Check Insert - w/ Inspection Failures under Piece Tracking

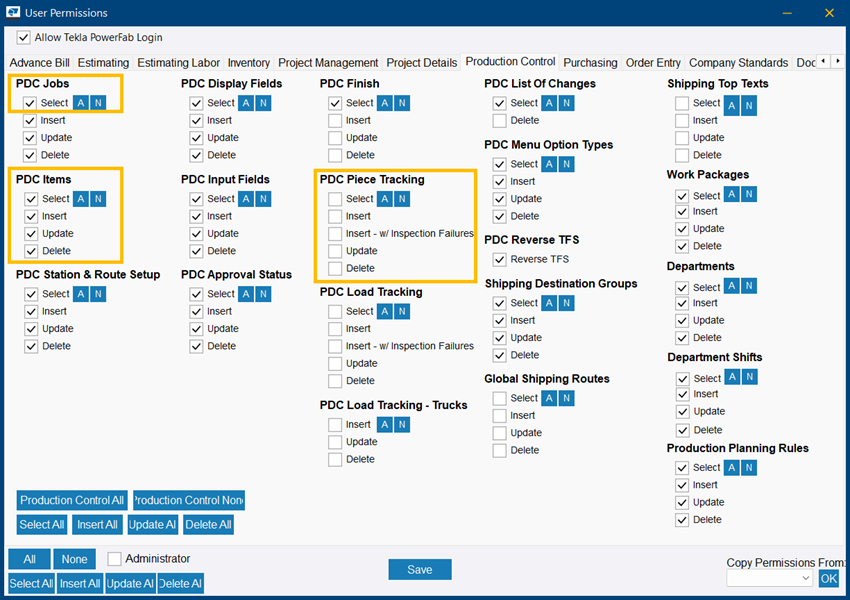pyautogui.click(x=335, y=234)
